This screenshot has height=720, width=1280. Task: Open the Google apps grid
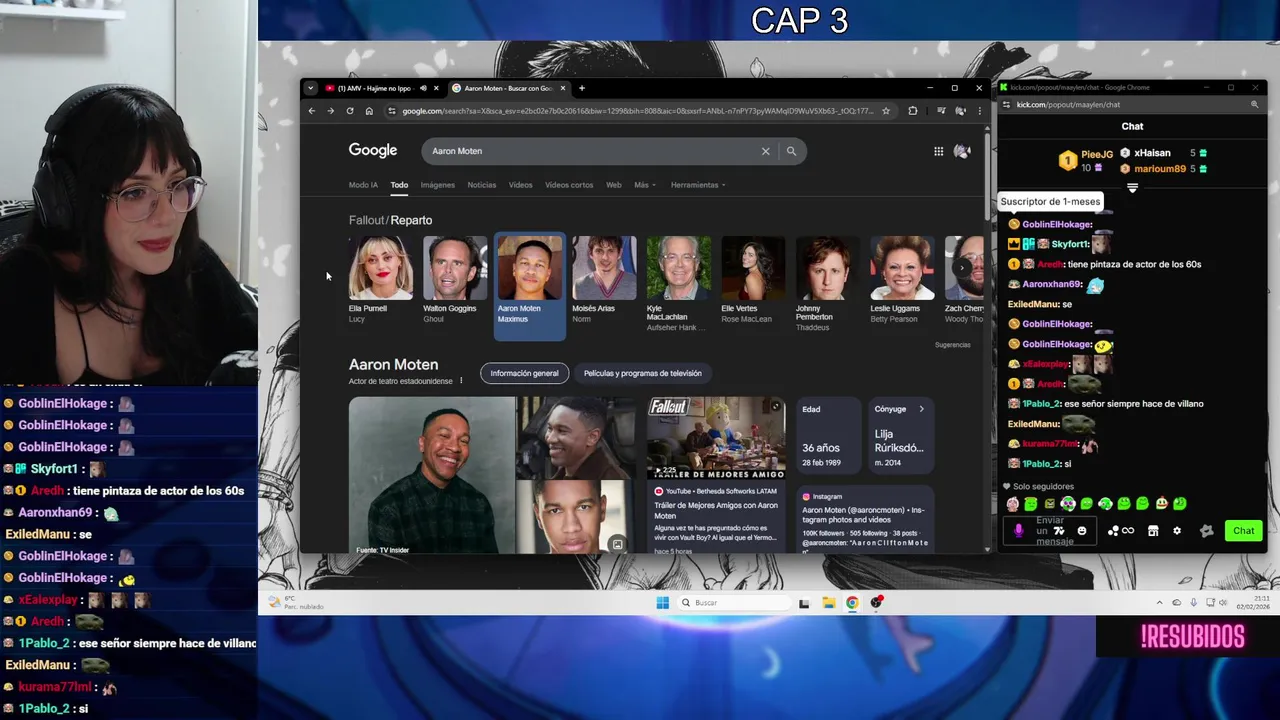tap(938, 151)
